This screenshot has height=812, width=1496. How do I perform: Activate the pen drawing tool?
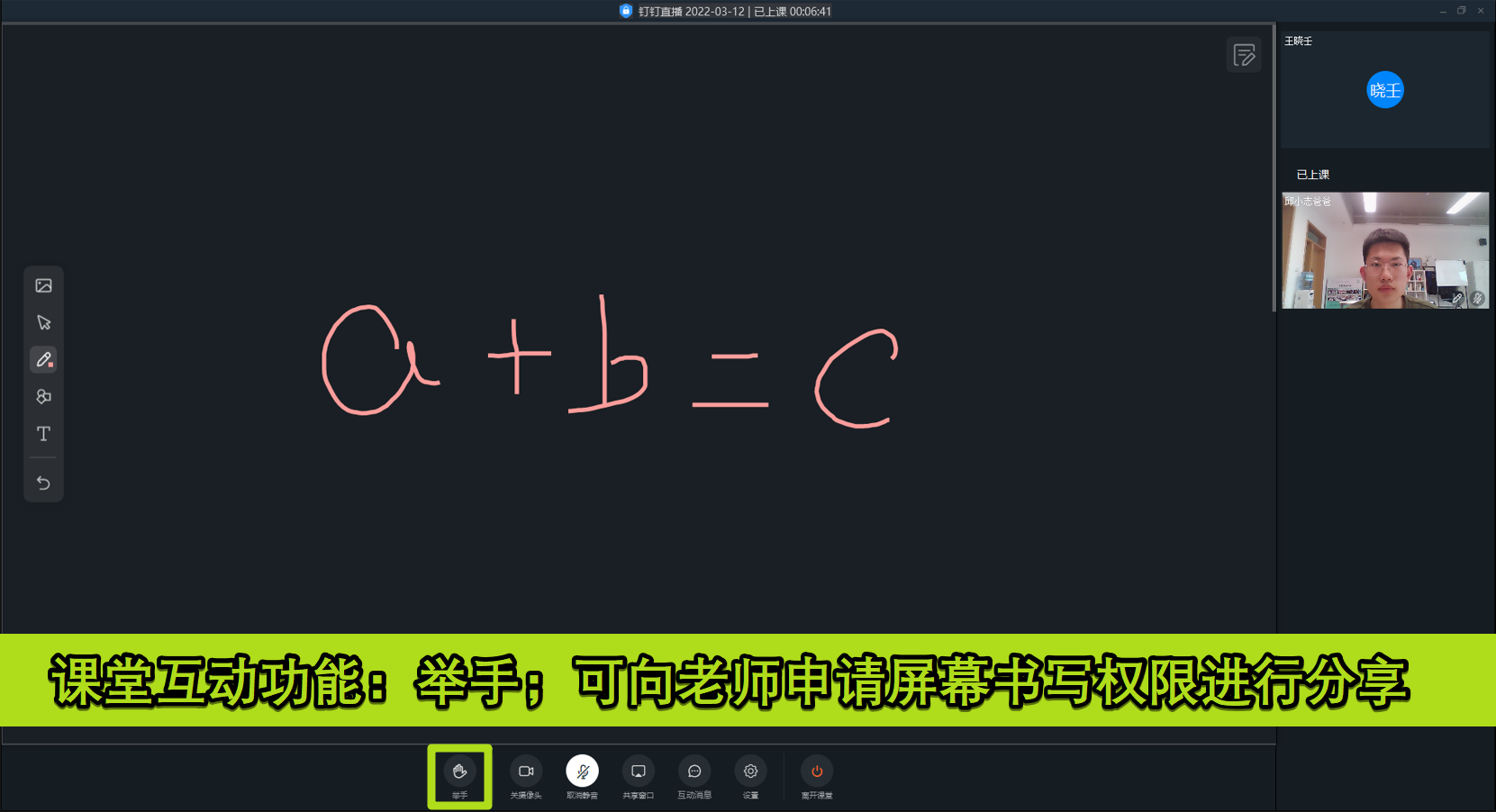point(43,360)
